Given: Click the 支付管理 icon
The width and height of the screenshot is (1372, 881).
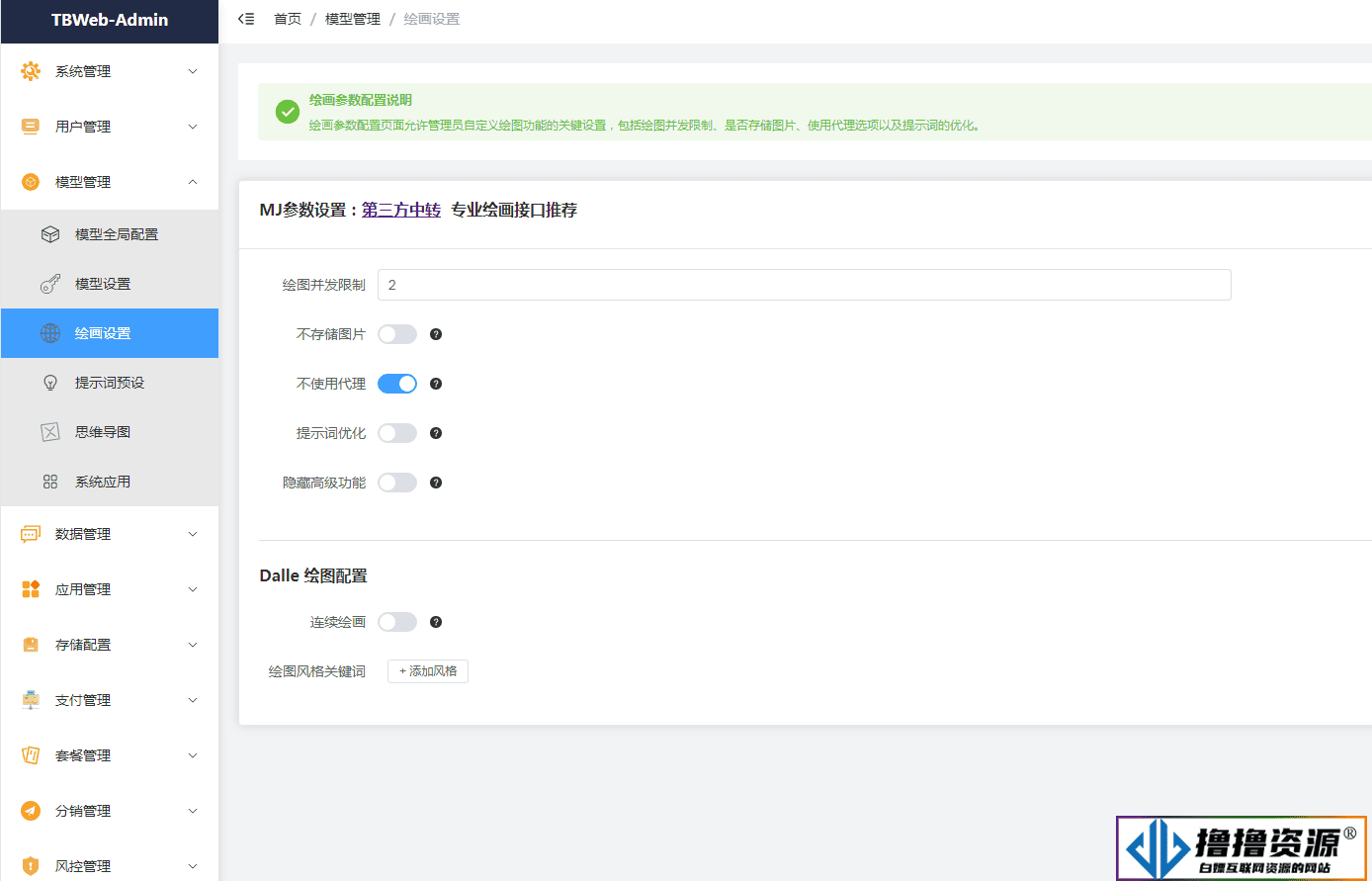Looking at the screenshot, I should click(31, 700).
